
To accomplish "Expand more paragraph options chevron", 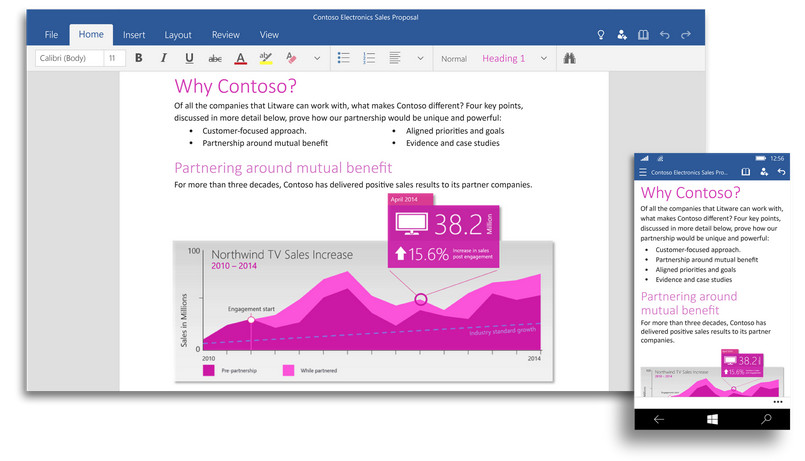I will tap(420, 58).
